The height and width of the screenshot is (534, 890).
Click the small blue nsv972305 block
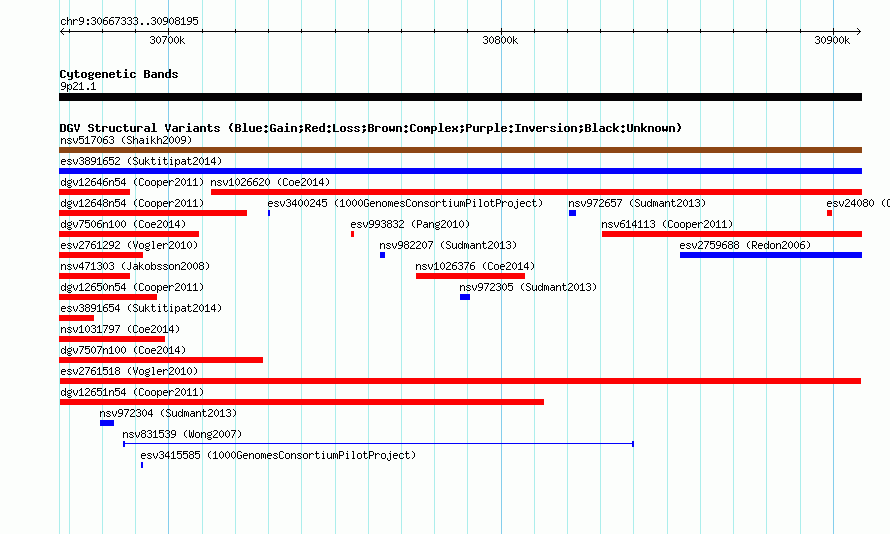tap(465, 297)
